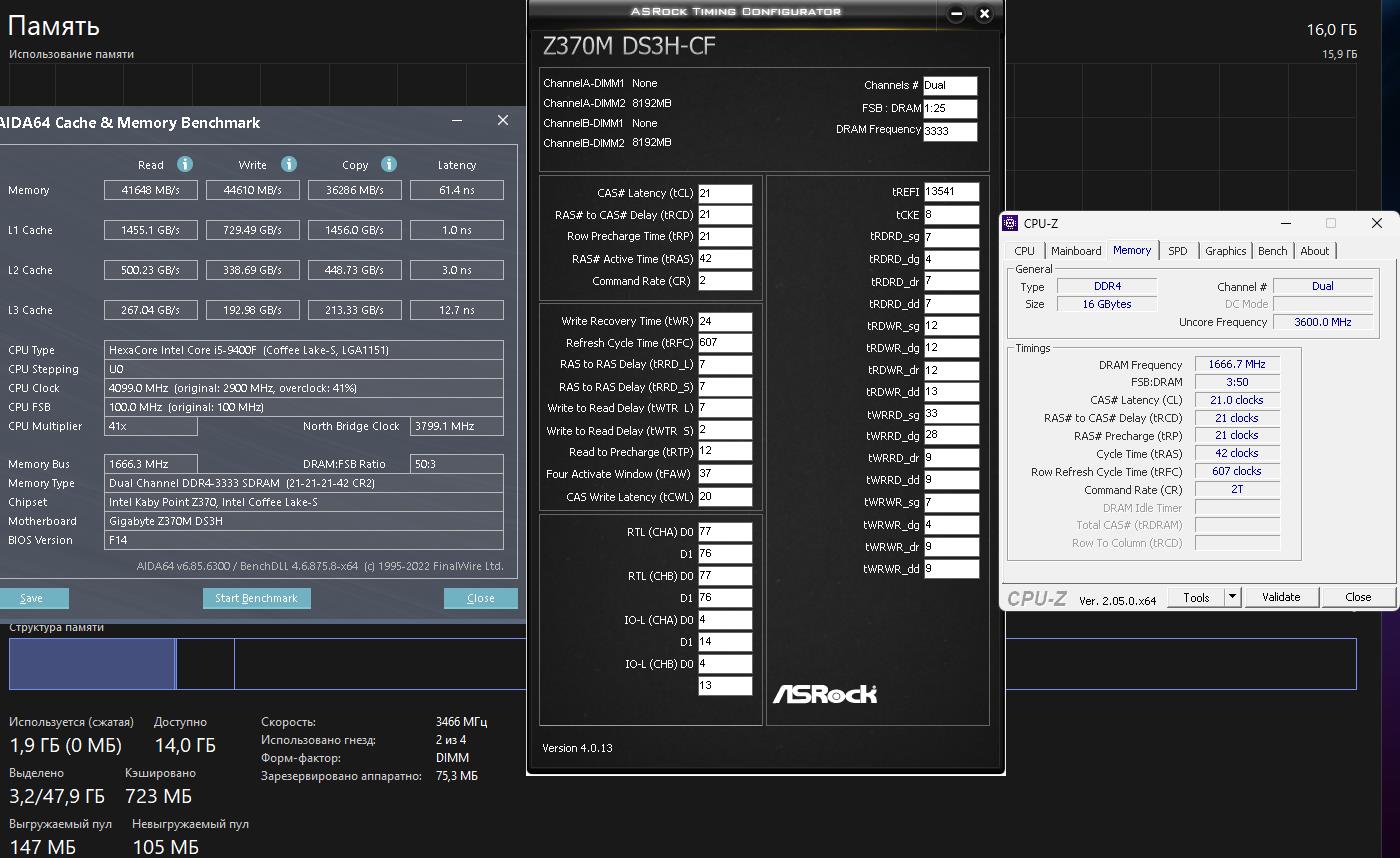Screen dimensions: 1400x858
Task: Click the tRRD_L value field
Action: tap(724, 365)
